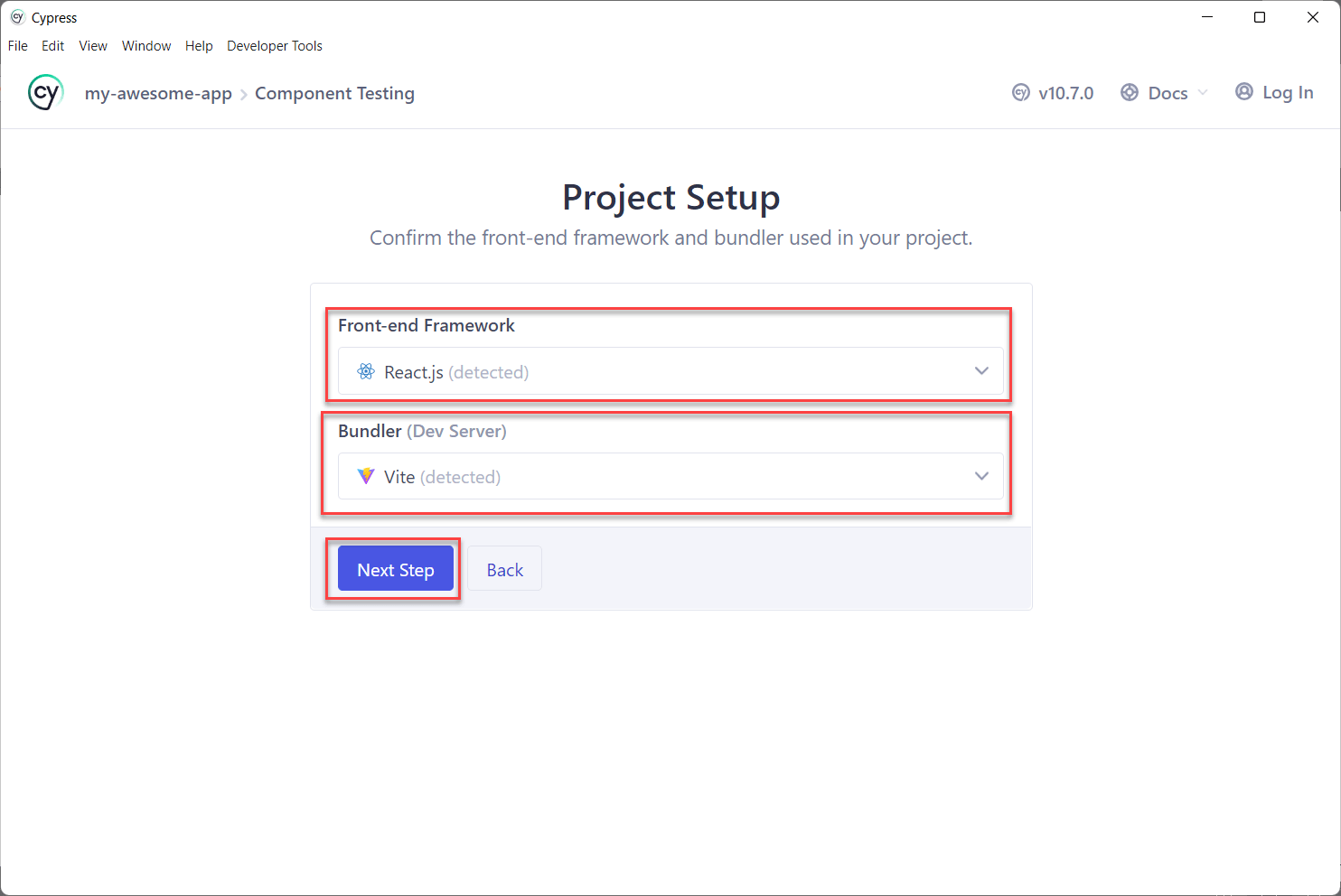Click the Log In user icon
Screen dimensions: 1341x896
(1244, 91)
